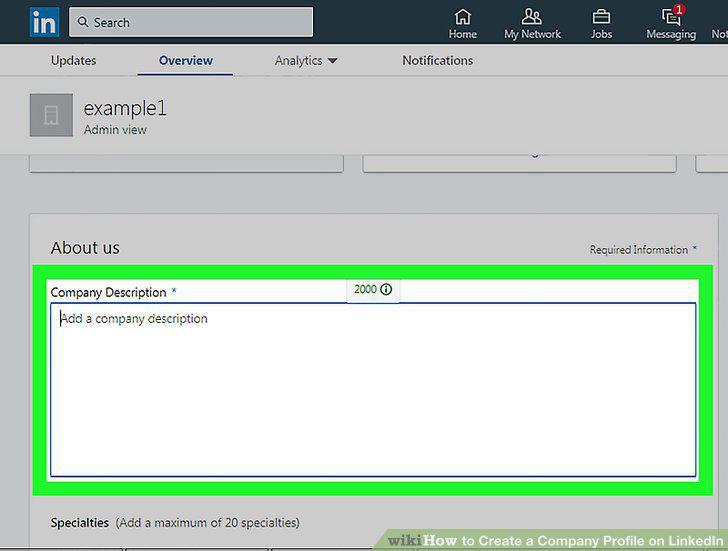
Task: Click the LinkedIn logo icon
Action: [x=44, y=22]
